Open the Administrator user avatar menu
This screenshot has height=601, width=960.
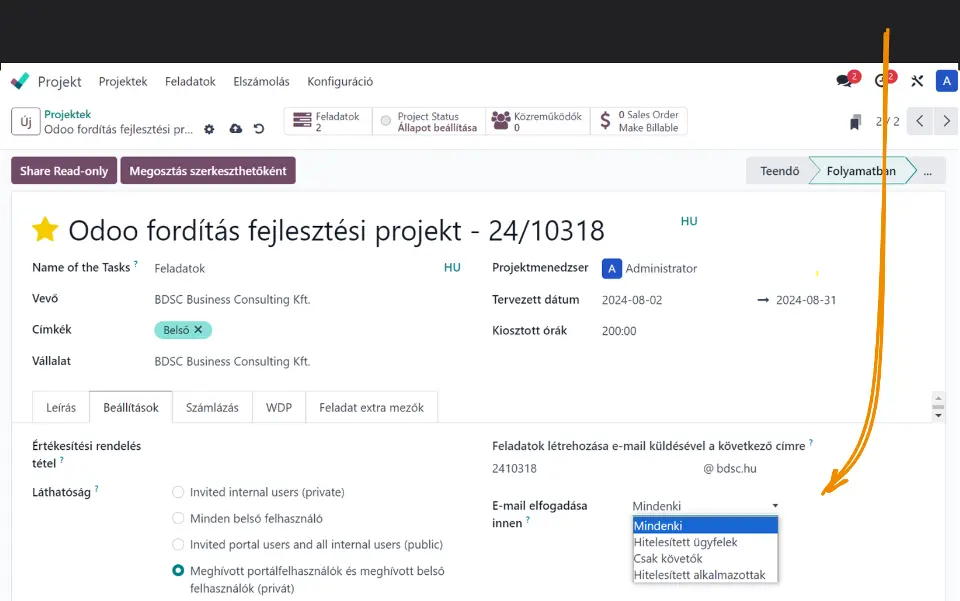[x=946, y=81]
